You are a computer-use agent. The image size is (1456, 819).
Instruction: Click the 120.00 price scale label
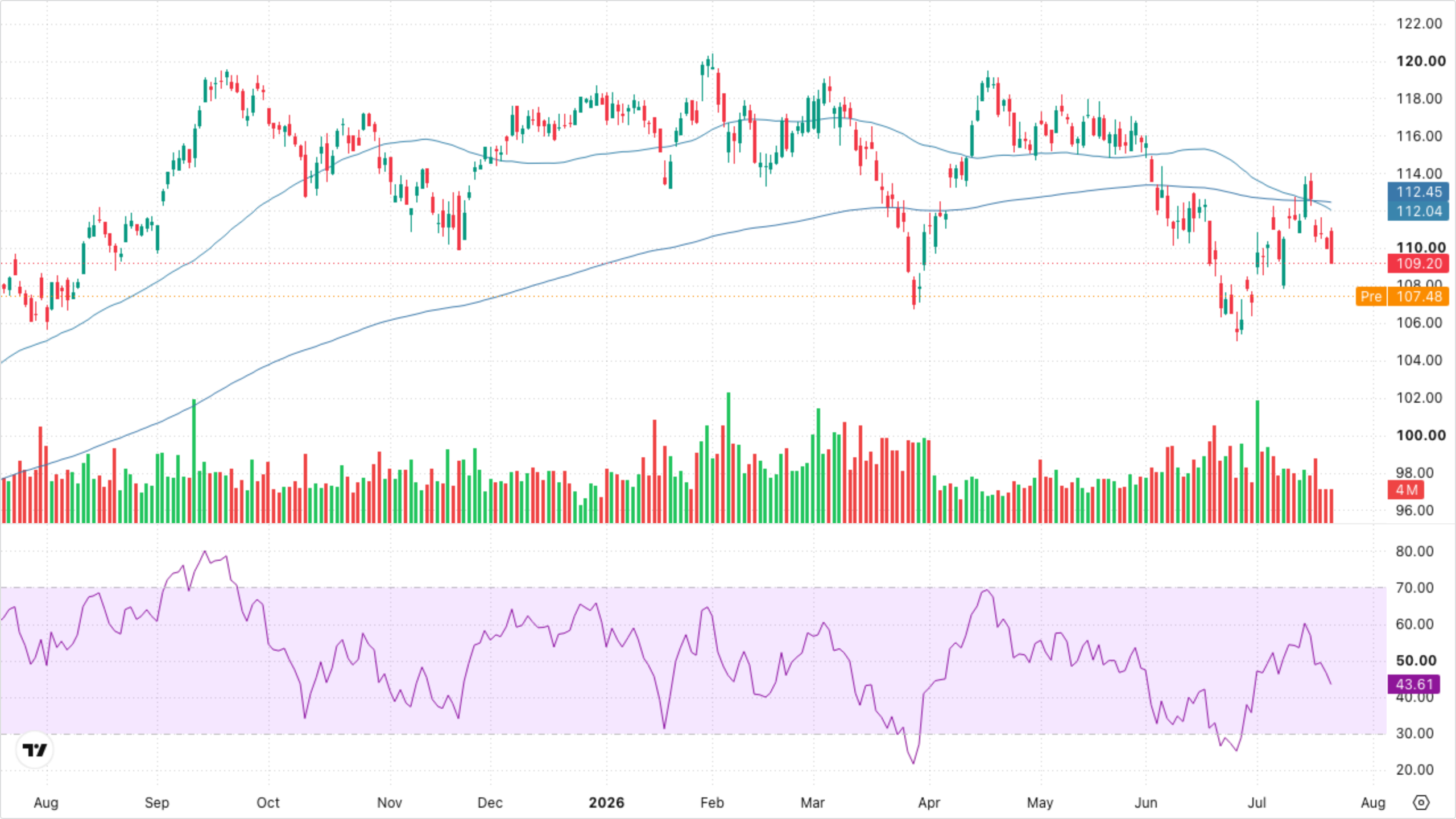point(1420,61)
